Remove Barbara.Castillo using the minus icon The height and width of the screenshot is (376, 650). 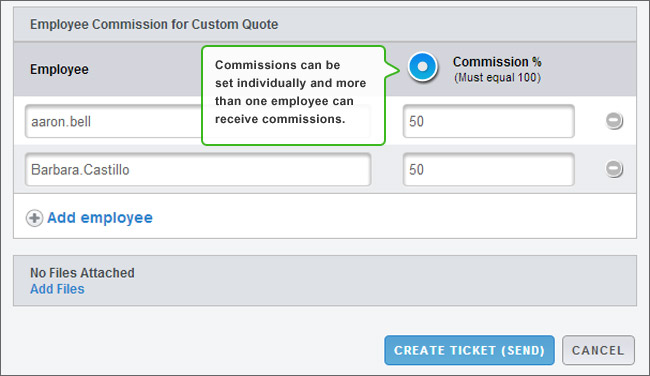pos(614,169)
